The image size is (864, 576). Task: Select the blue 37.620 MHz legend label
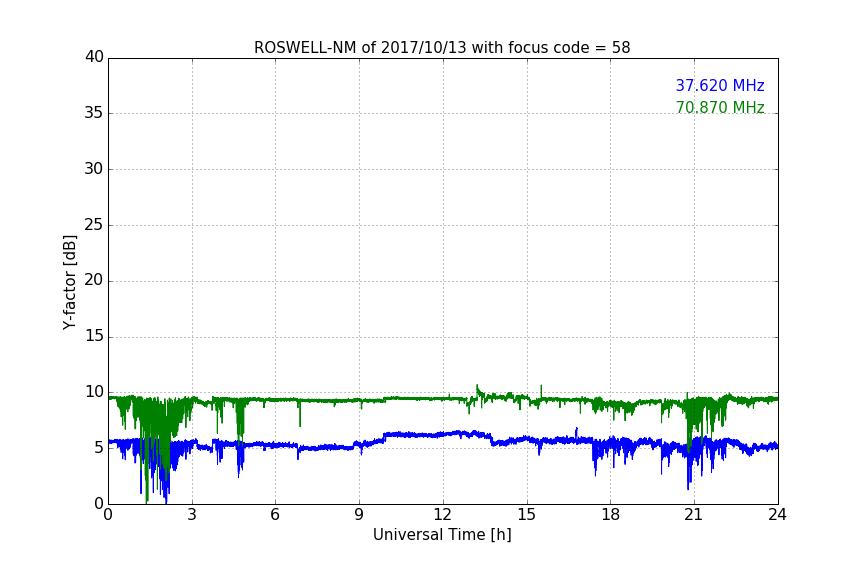[x=720, y=85]
